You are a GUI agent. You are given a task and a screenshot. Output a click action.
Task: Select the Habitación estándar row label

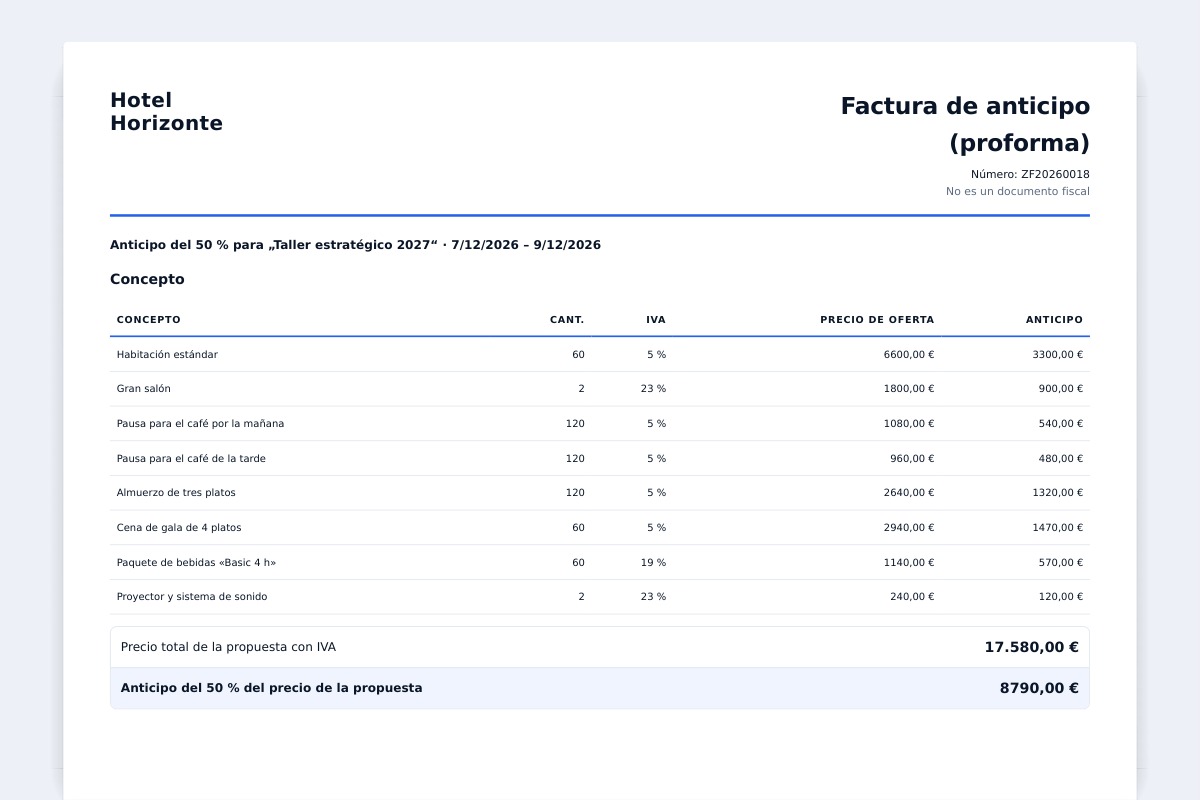(167, 355)
